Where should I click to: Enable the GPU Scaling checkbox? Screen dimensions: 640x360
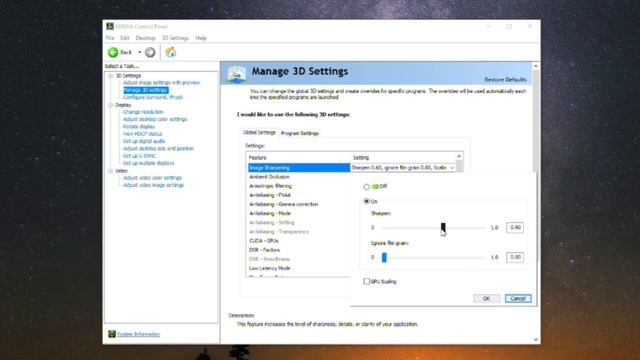(x=367, y=281)
